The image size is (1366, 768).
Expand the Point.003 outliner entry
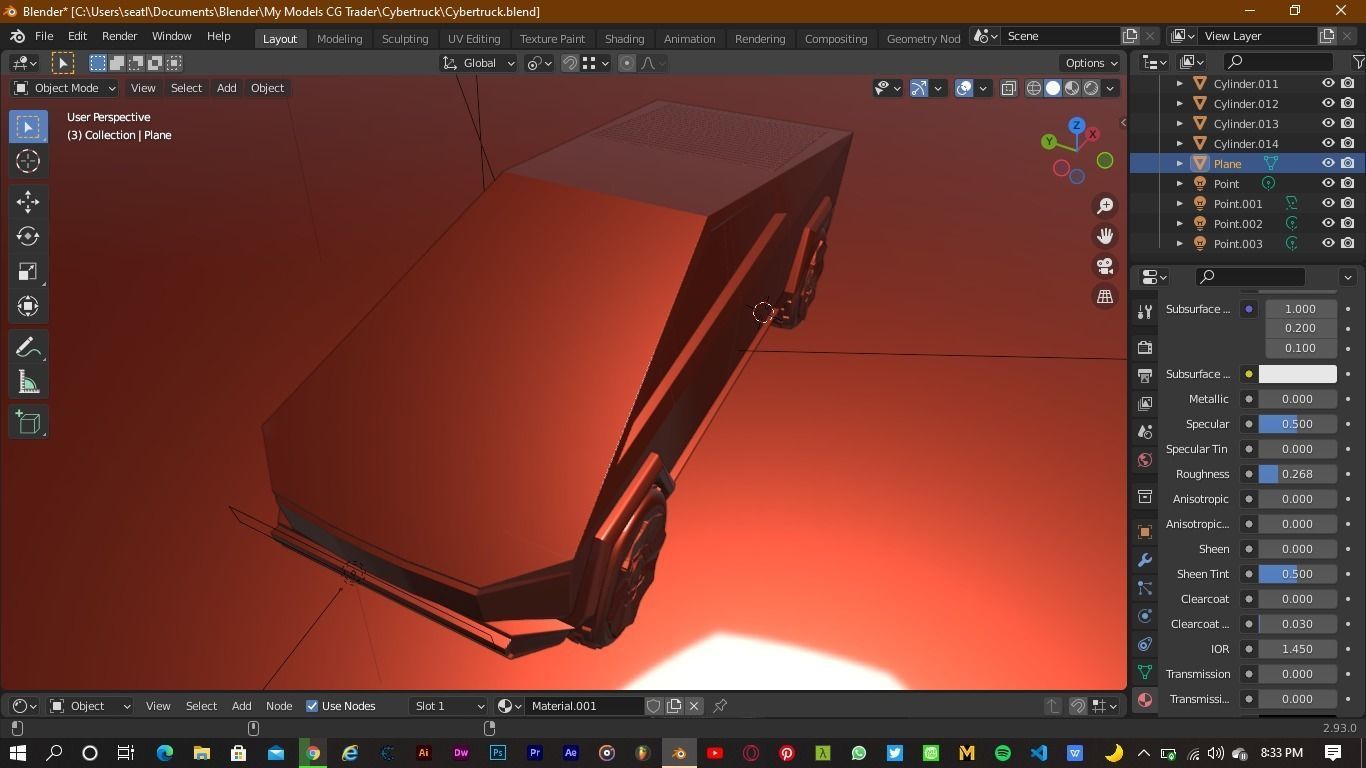(x=1179, y=244)
